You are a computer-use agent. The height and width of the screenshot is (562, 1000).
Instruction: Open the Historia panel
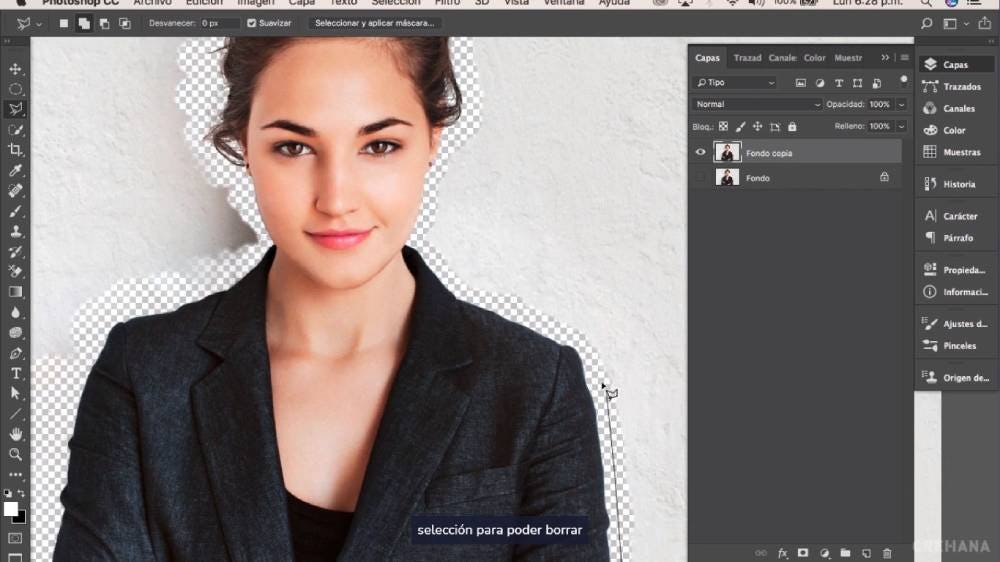click(x=957, y=184)
